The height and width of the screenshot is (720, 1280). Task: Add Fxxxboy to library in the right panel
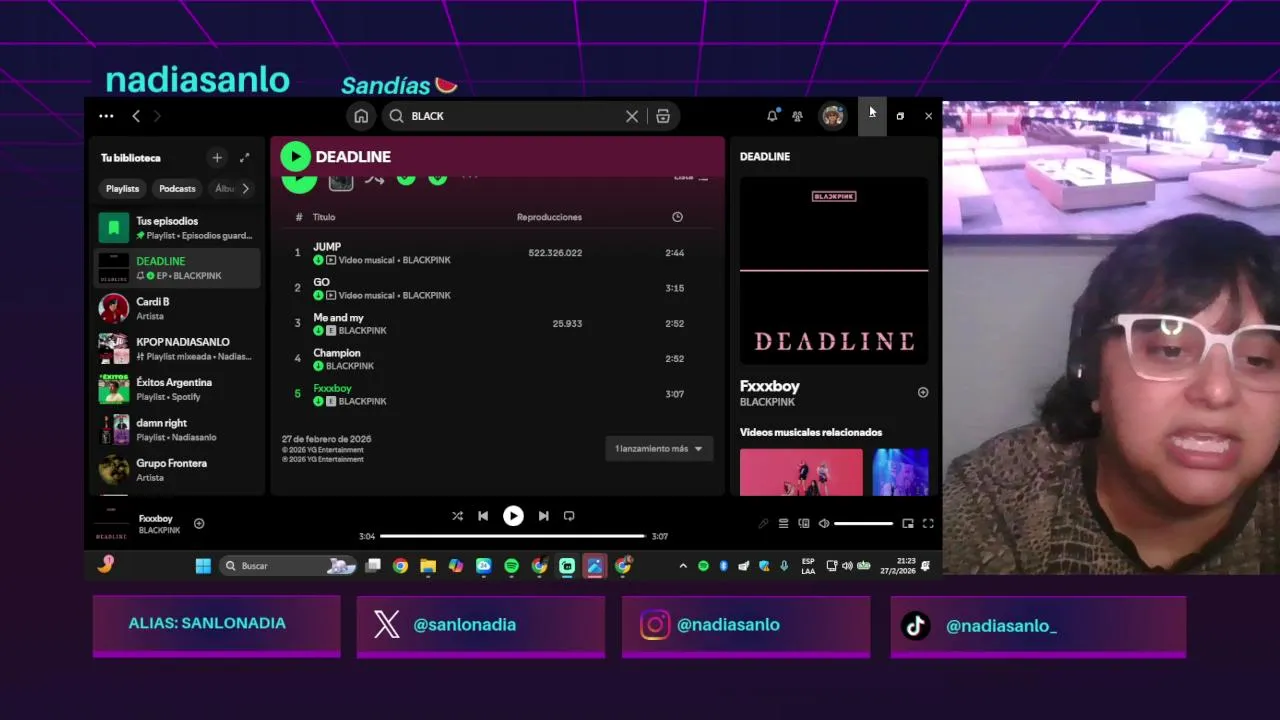point(923,393)
